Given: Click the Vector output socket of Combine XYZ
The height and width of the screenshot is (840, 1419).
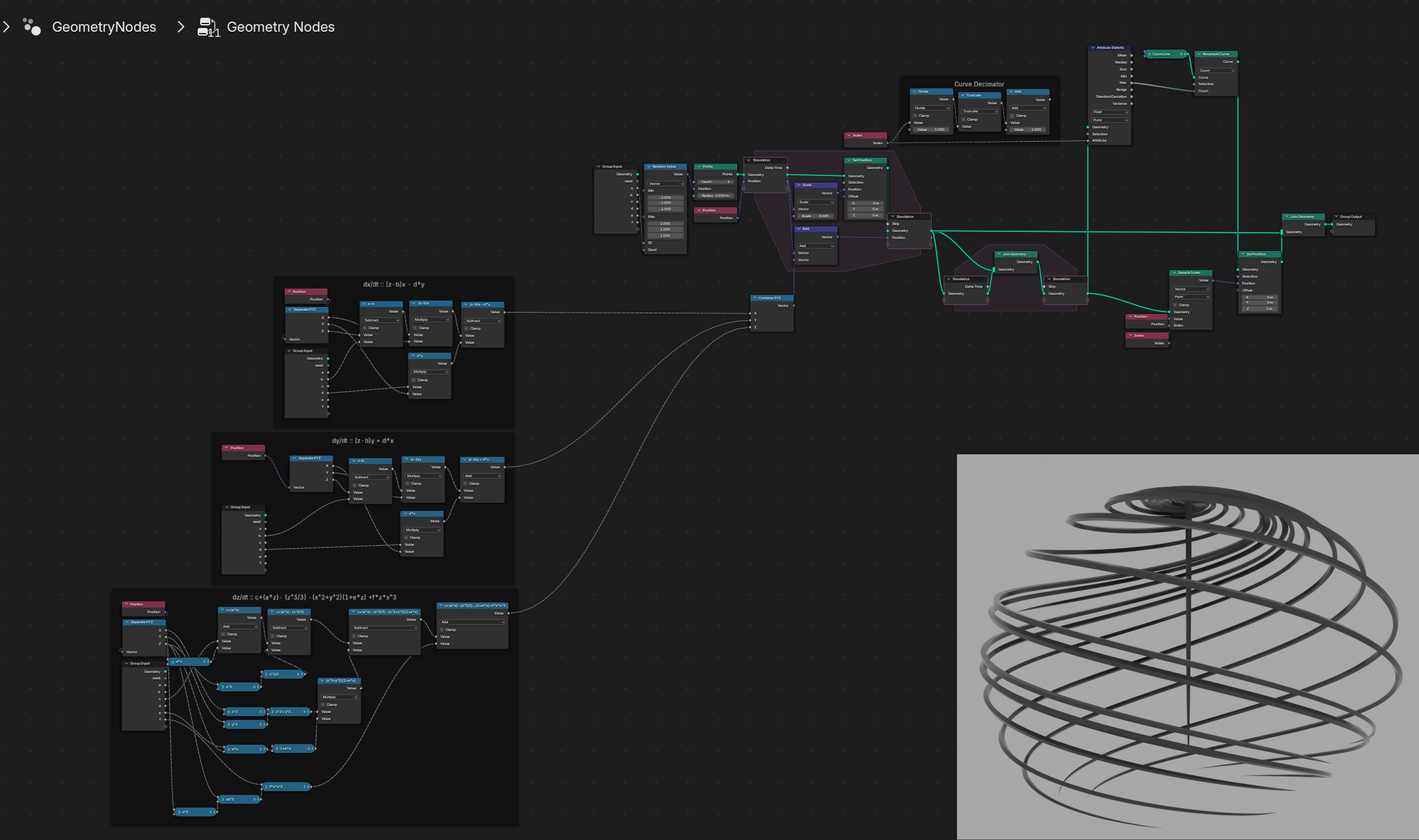Looking at the screenshot, I should (x=794, y=306).
